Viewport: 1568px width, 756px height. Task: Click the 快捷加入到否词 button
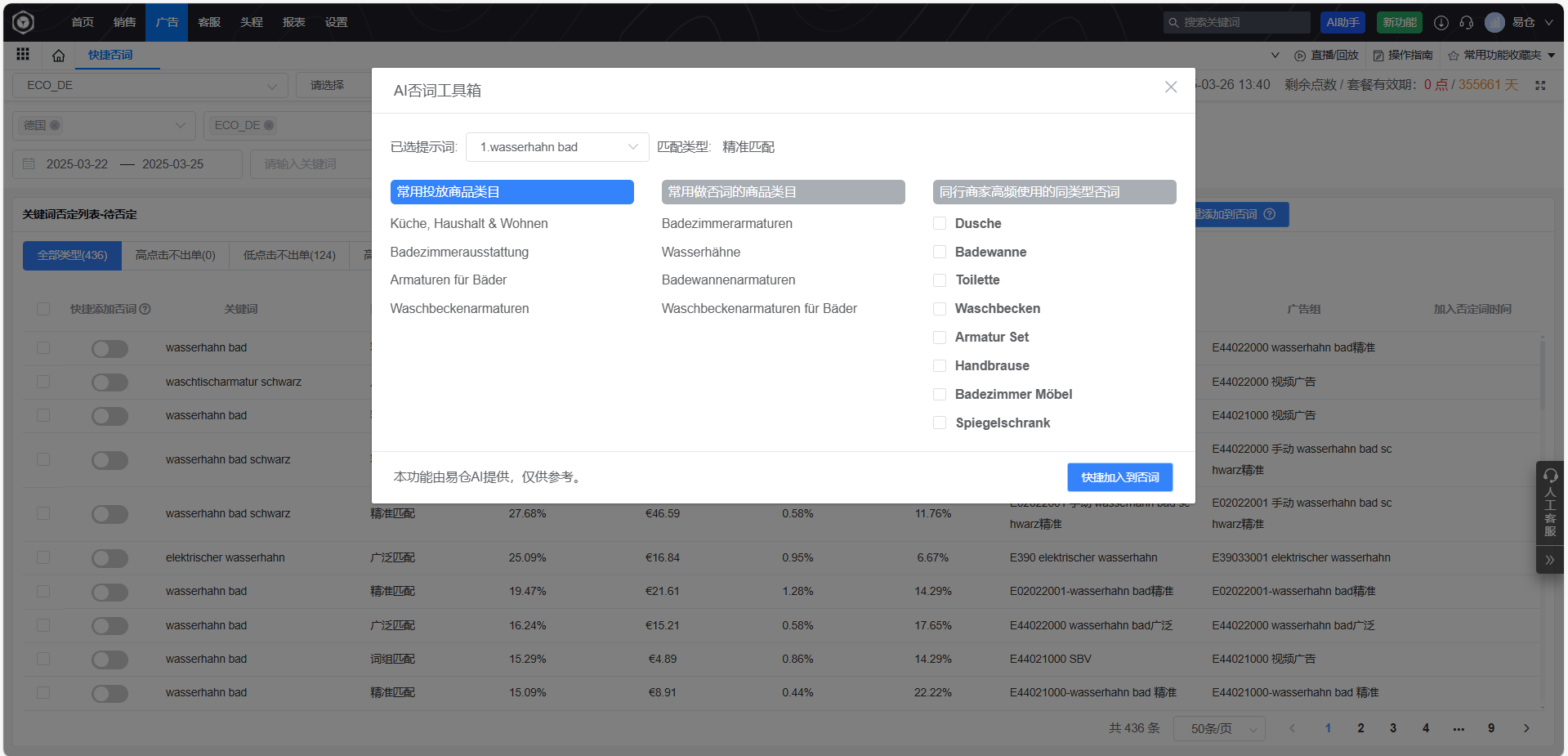coord(1119,477)
